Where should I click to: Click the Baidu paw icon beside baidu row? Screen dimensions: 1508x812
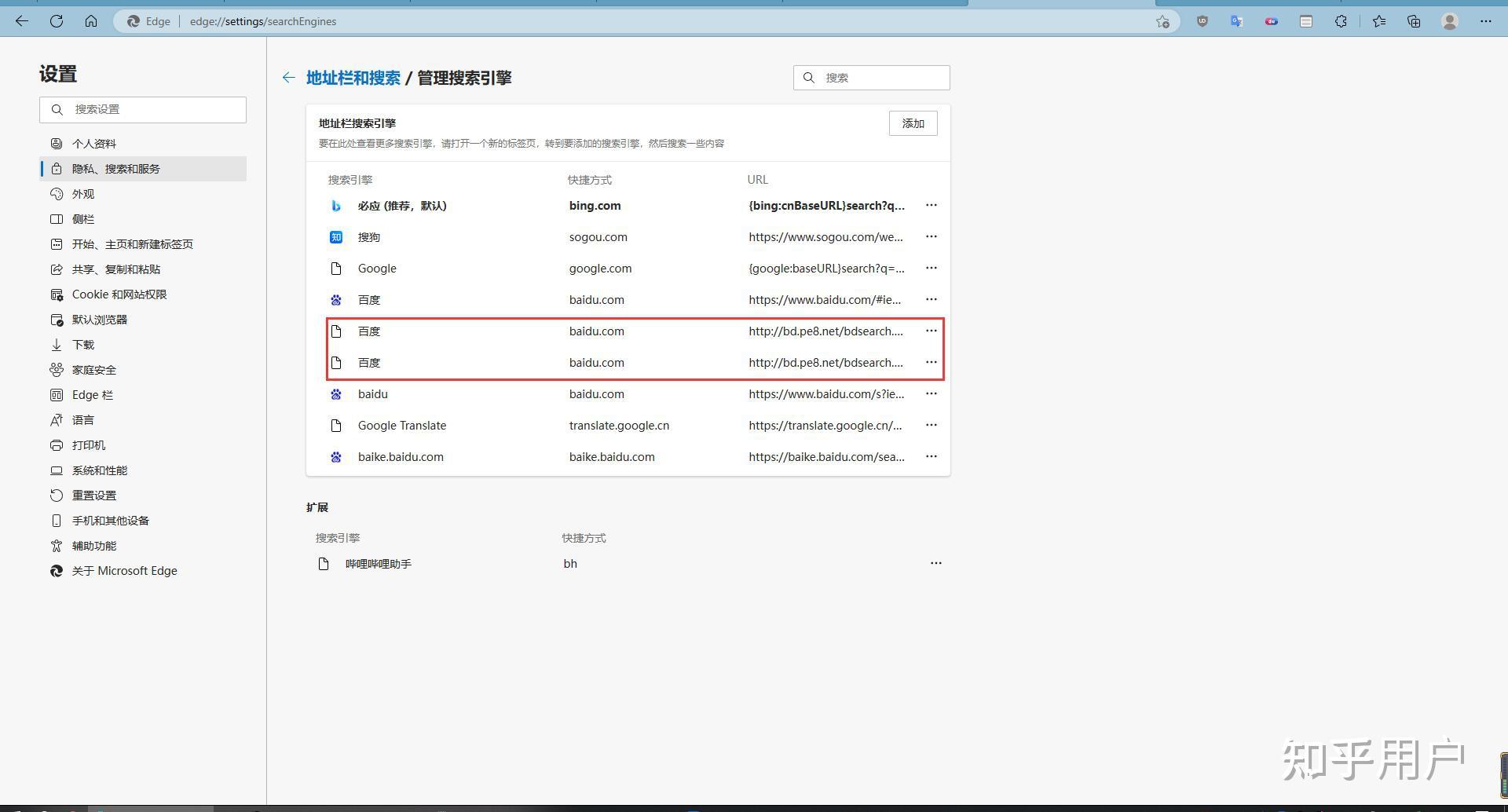click(x=336, y=394)
